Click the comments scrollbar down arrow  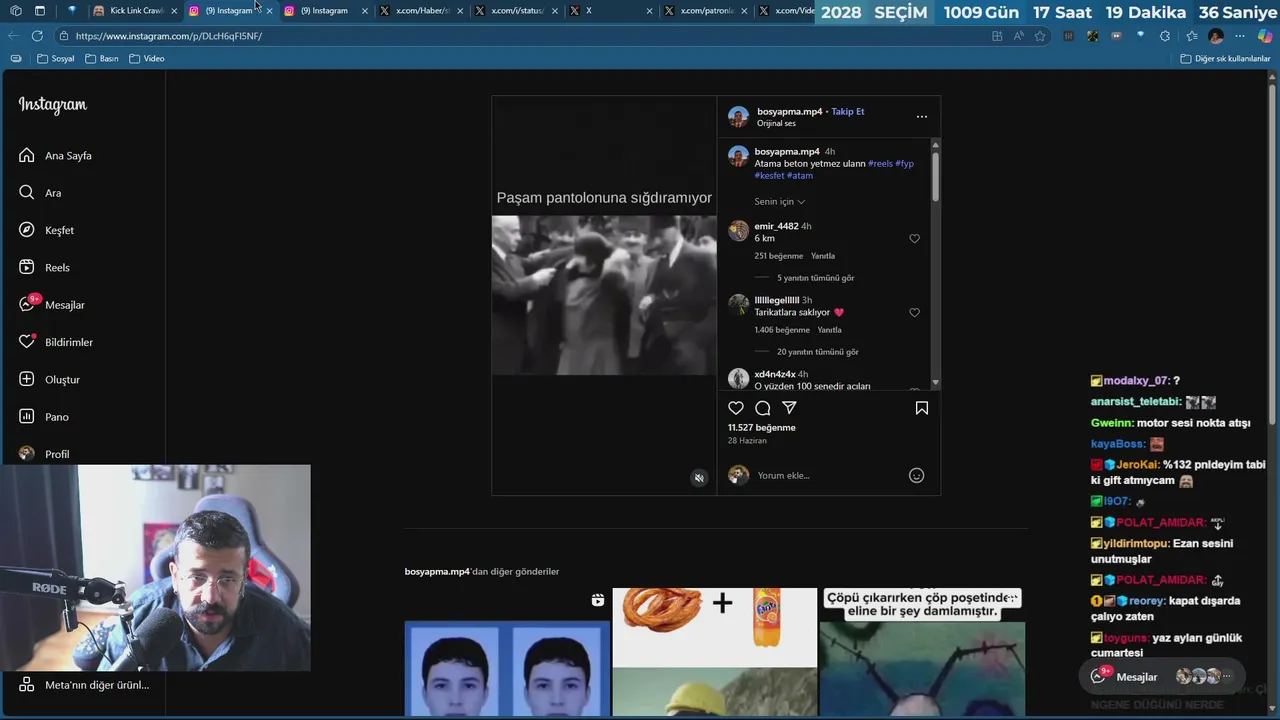(x=935, y=383)
